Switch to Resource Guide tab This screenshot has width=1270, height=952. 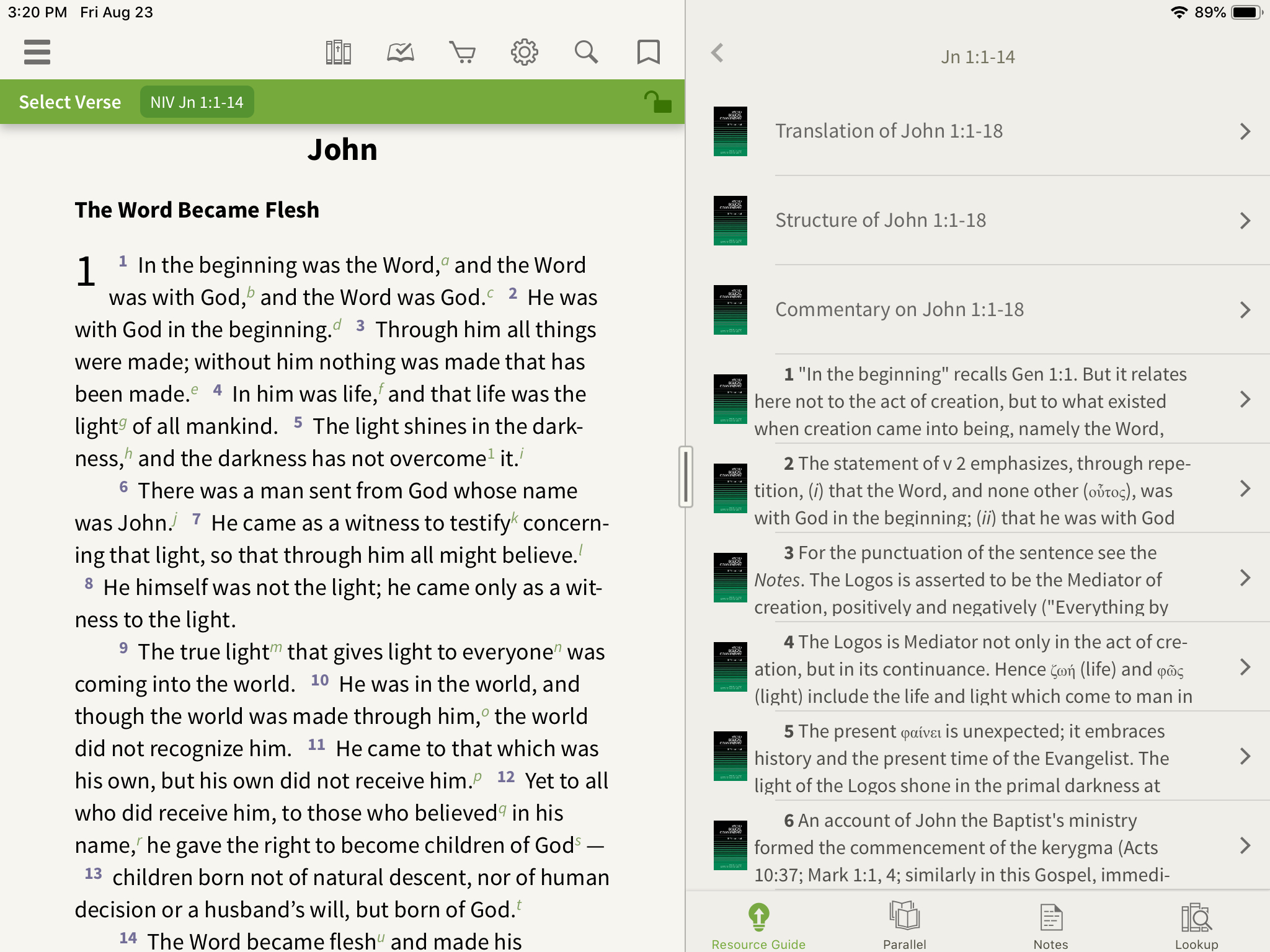(x=758, y=926)
